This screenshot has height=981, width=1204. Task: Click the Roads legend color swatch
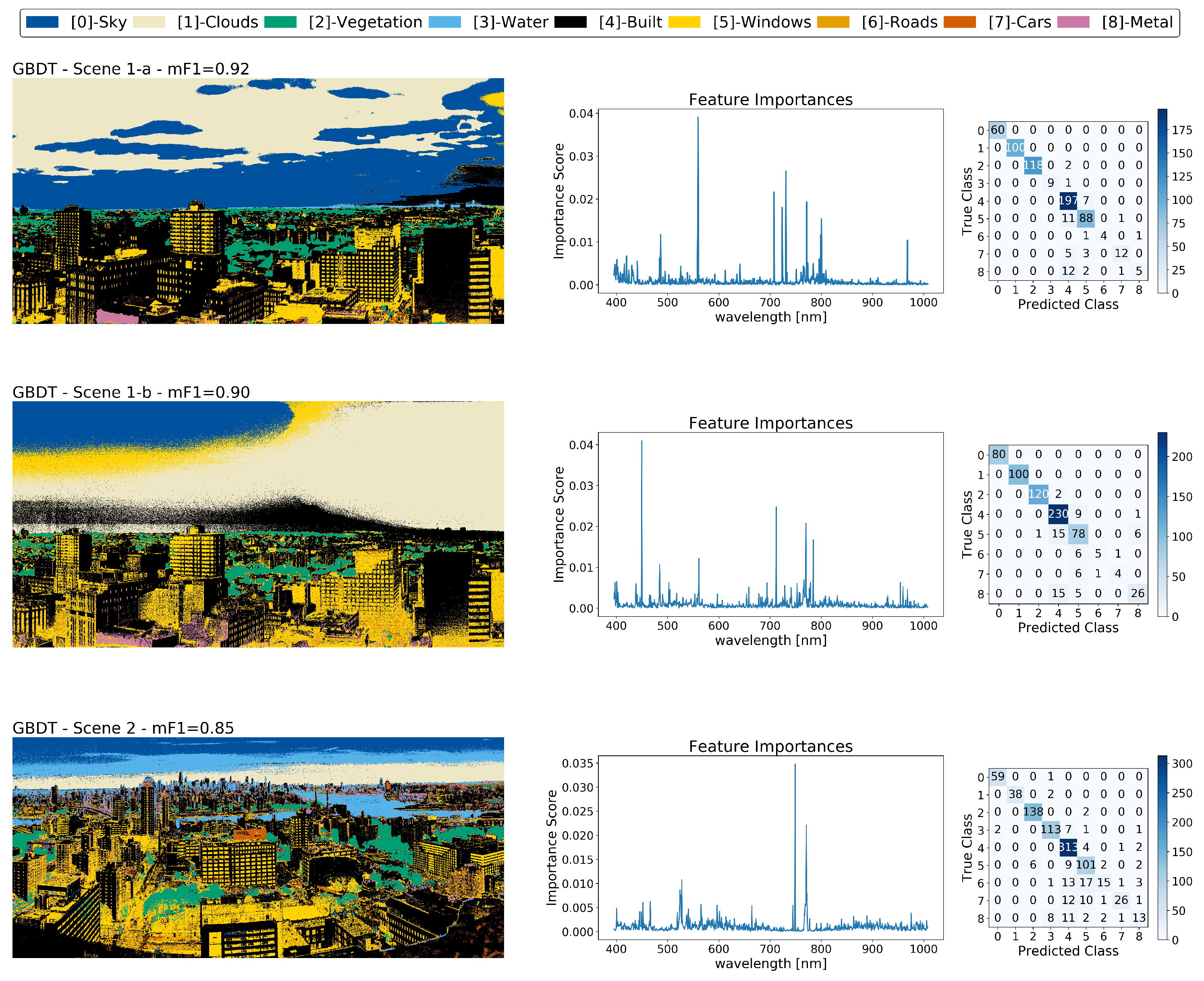coord(833,22)
